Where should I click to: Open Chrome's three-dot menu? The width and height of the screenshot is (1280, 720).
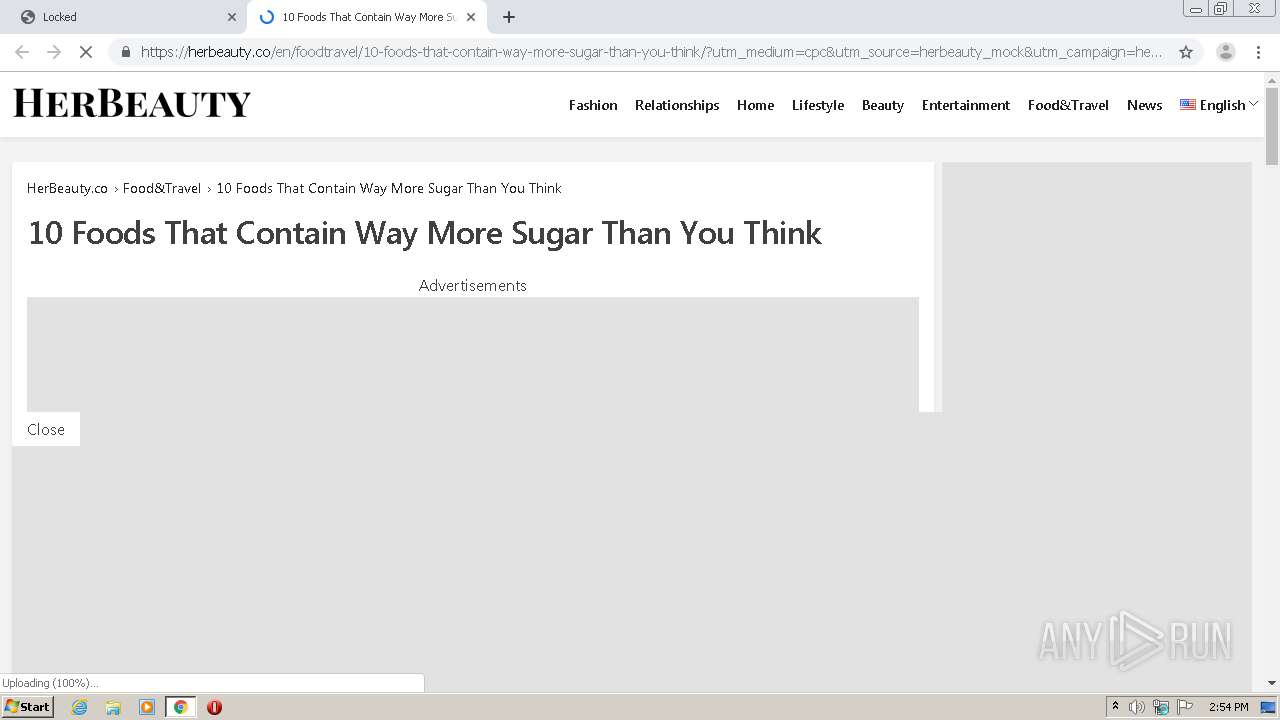pyautogui.click(x=1258, y=52)
